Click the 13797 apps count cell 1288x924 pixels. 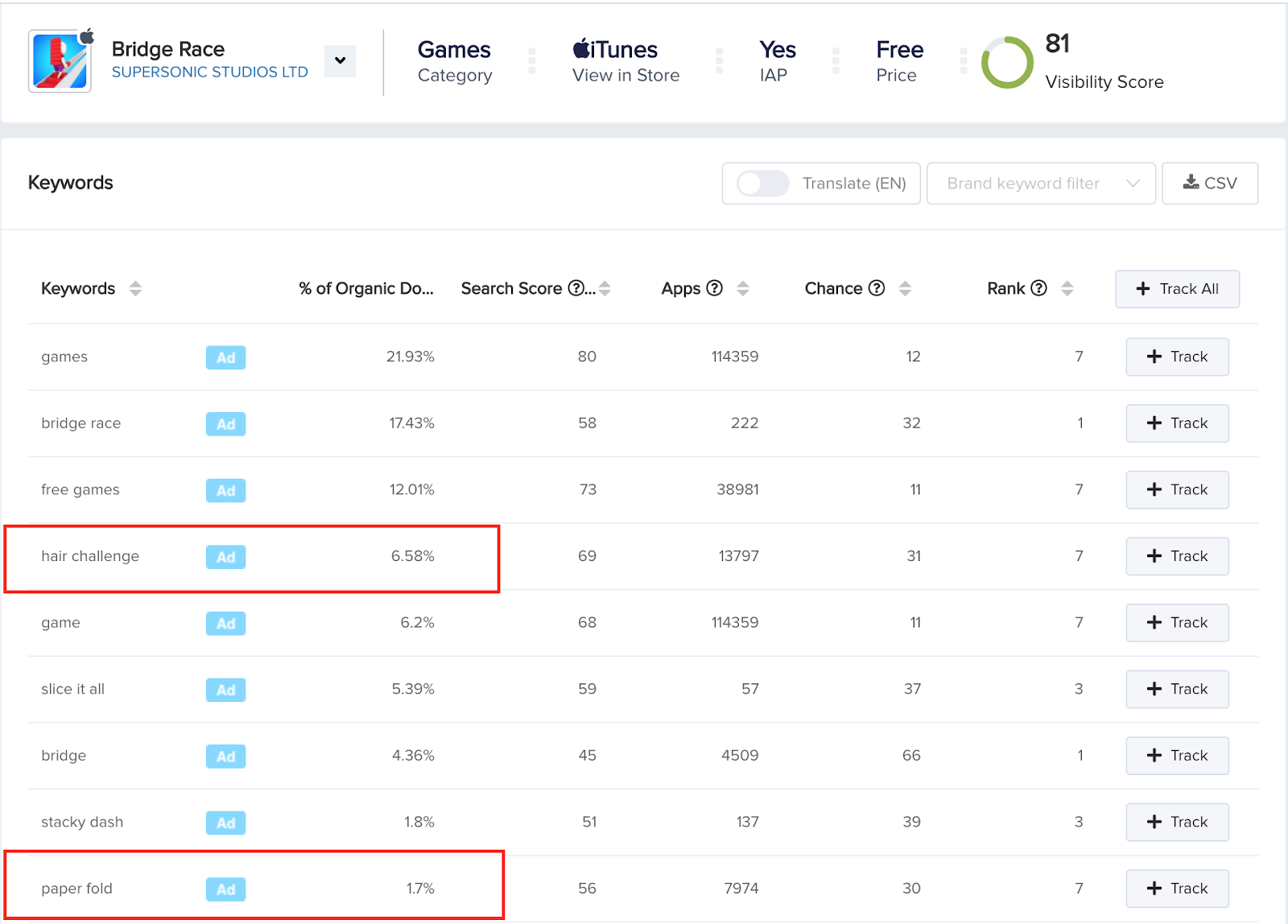click(738, 556)
